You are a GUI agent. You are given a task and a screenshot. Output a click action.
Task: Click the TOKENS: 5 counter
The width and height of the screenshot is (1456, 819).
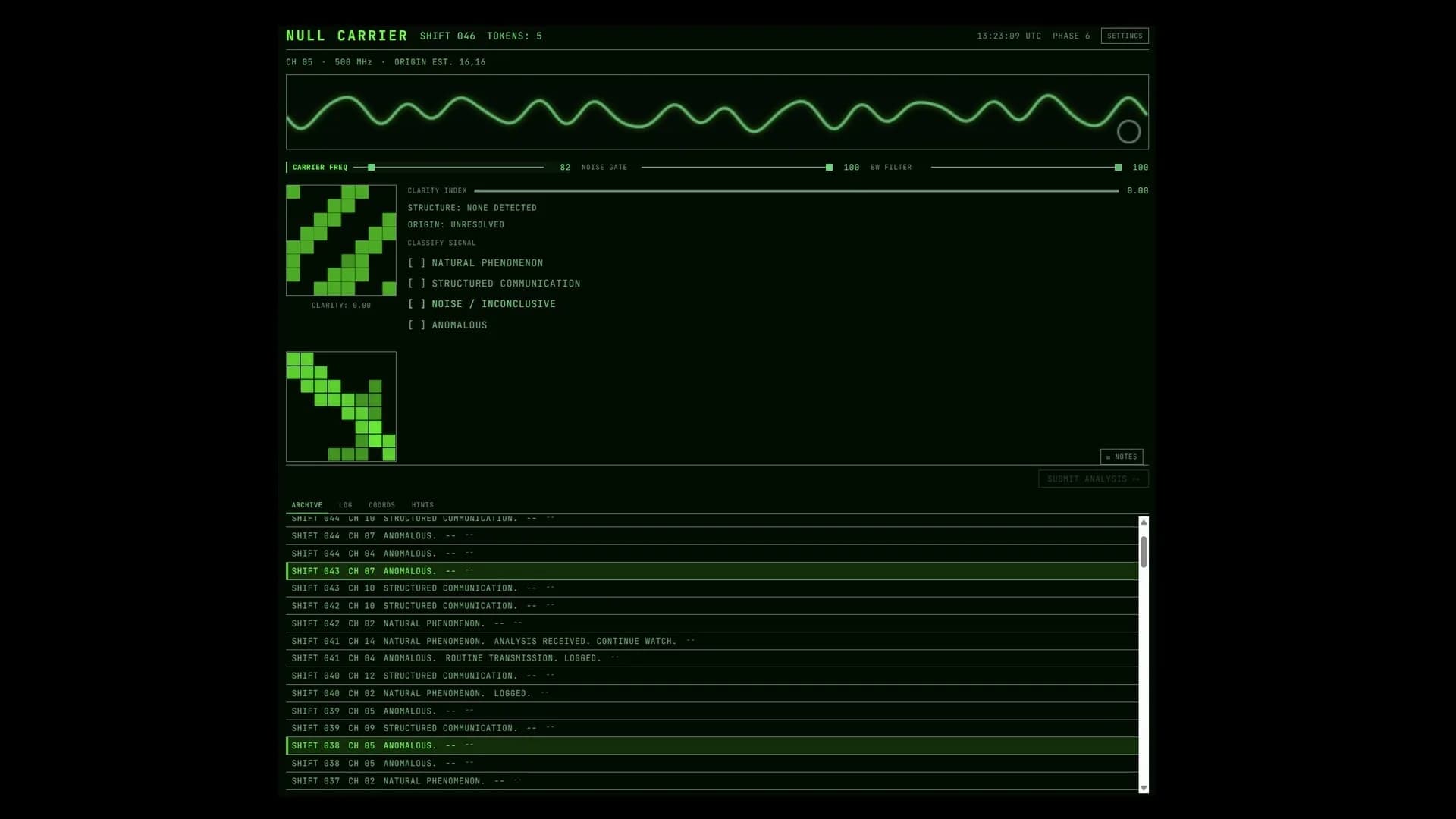coord(514,36)
